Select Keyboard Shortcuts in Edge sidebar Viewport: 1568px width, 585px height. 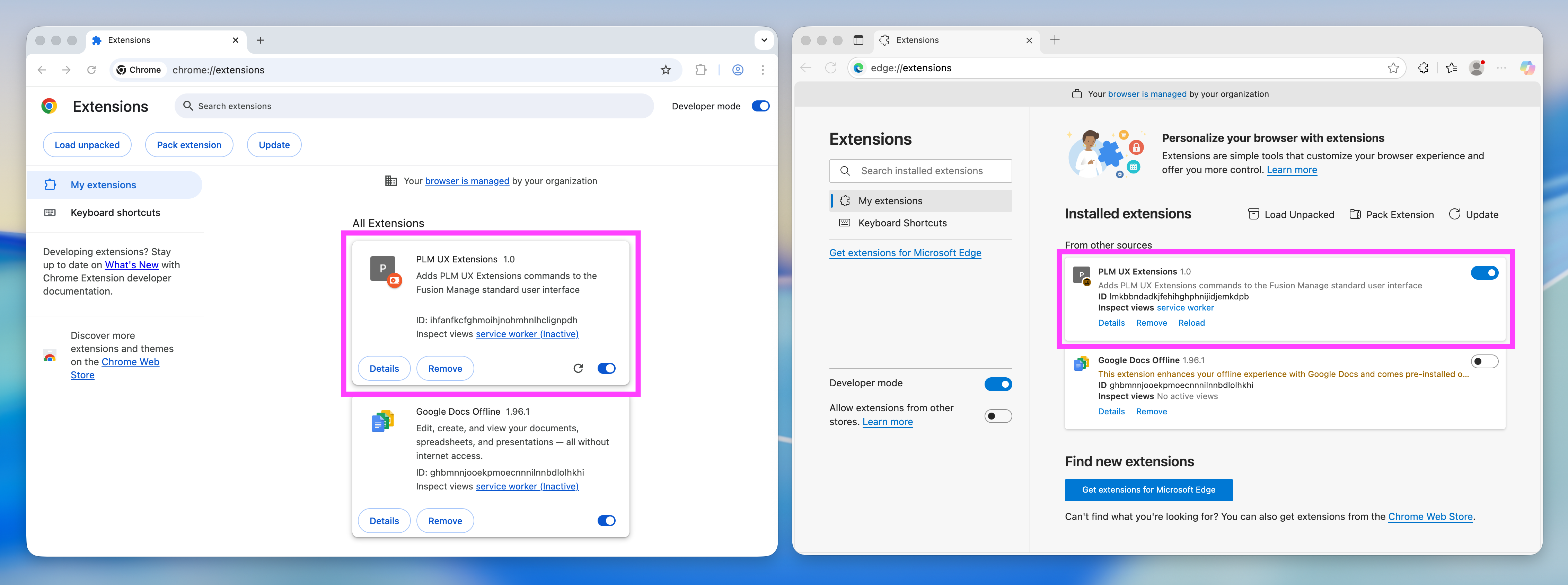tap(902, 223)
